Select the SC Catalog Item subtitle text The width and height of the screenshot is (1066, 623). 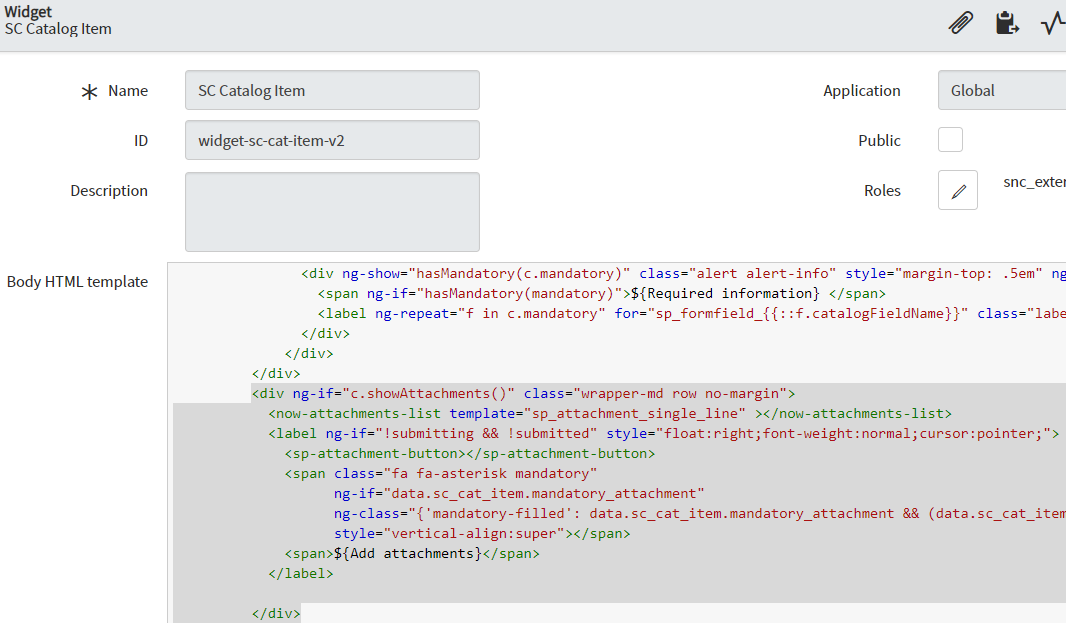(57, 29)
